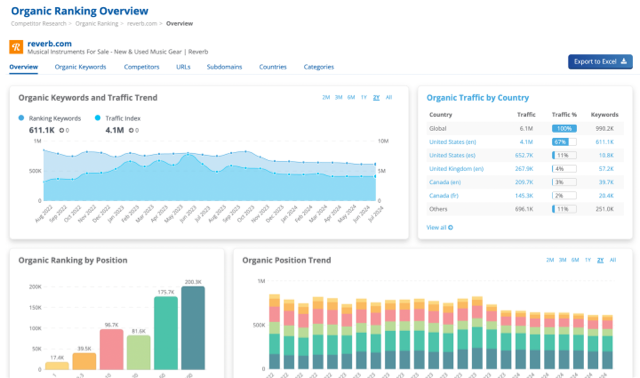Select 6M range in Organic Position Trend
The height and width of the screenshot is (378, 640).
tap(575, 260)
